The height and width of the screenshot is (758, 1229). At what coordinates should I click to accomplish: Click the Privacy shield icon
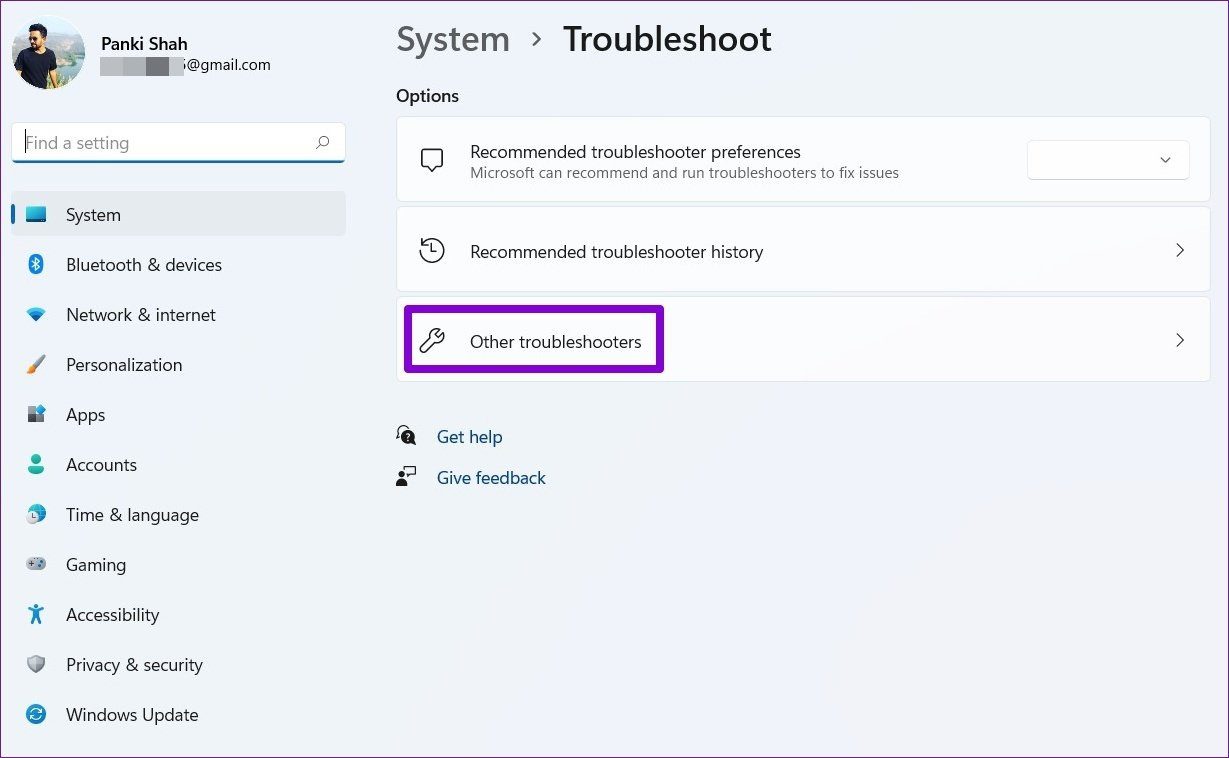(x=36, y=665)
